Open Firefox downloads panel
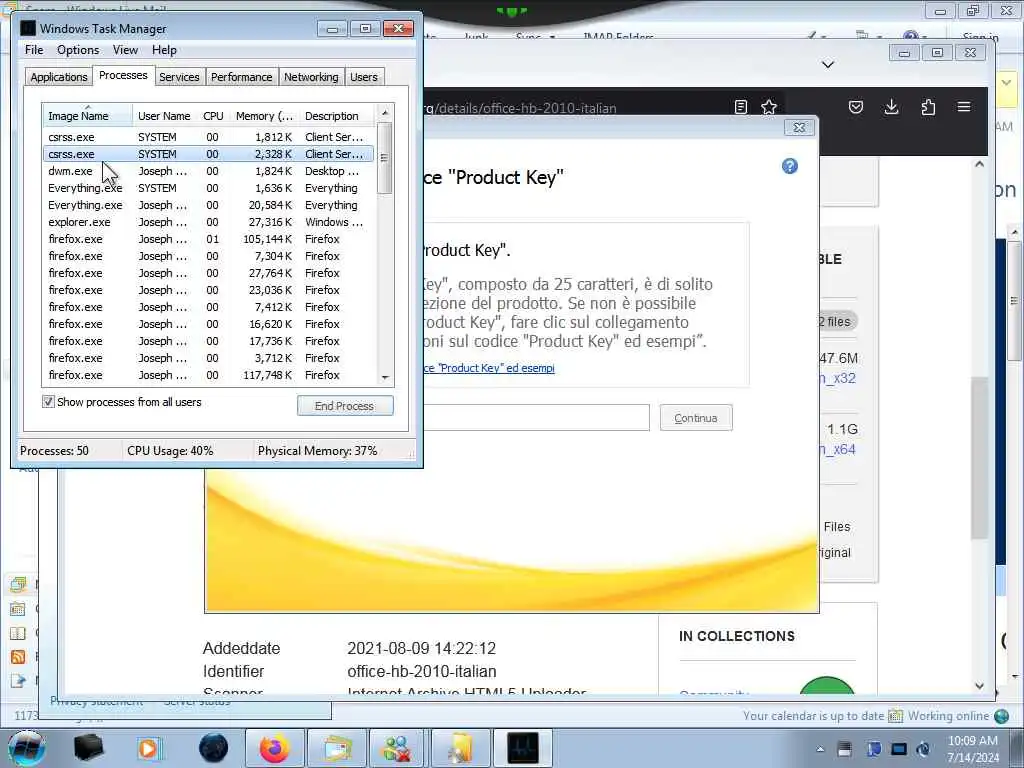Screen dimensions: 1024x768 coord(891,107)
